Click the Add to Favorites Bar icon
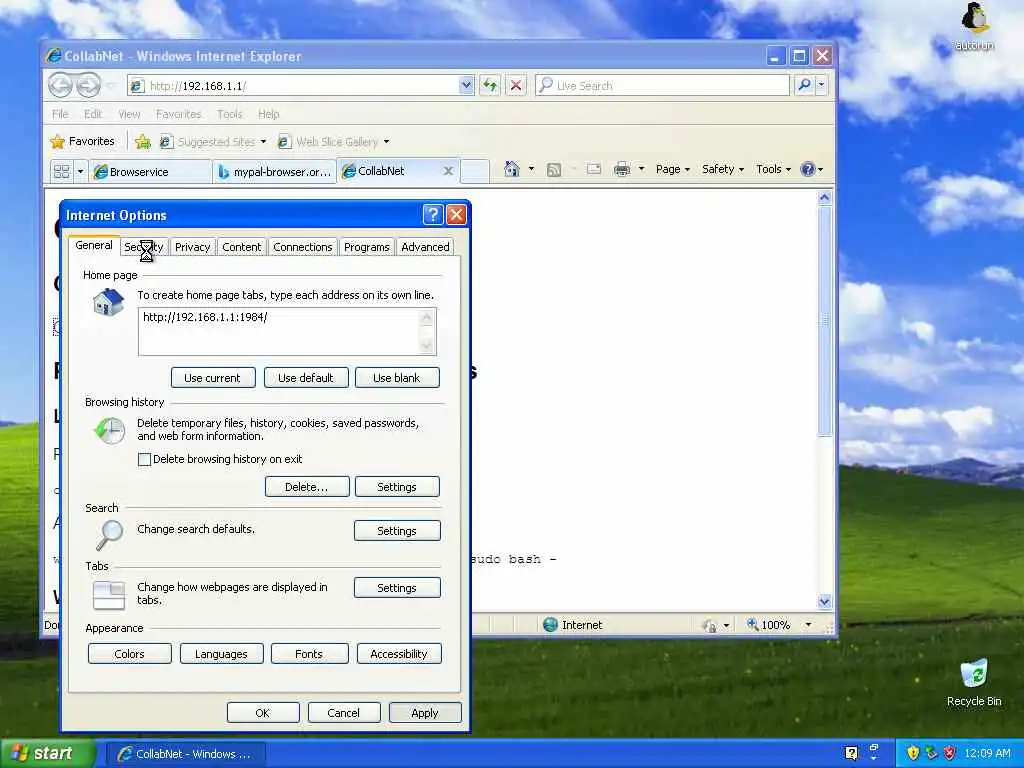Viewport: 1024px width, 768px height. coord(143,142)
